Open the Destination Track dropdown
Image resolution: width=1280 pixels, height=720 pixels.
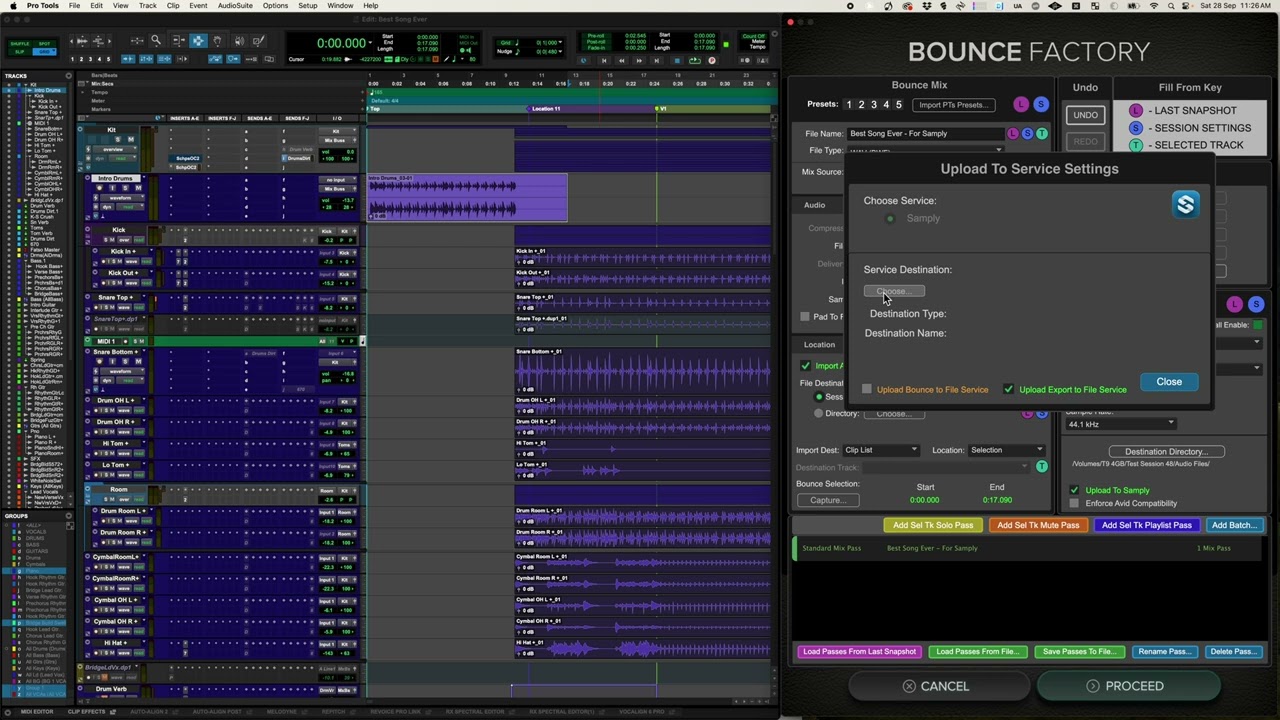pyautogui.click(x=945, y=467)
